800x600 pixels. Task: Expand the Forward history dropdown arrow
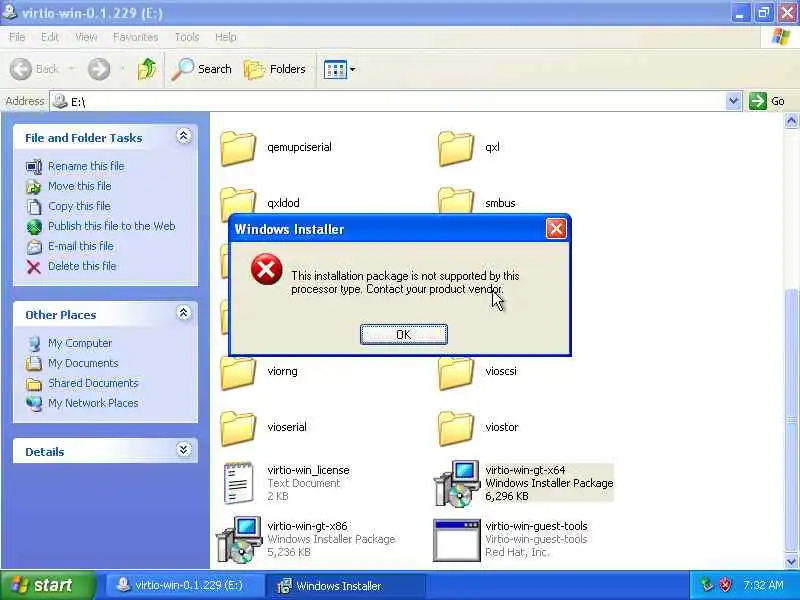coord(122,69)
